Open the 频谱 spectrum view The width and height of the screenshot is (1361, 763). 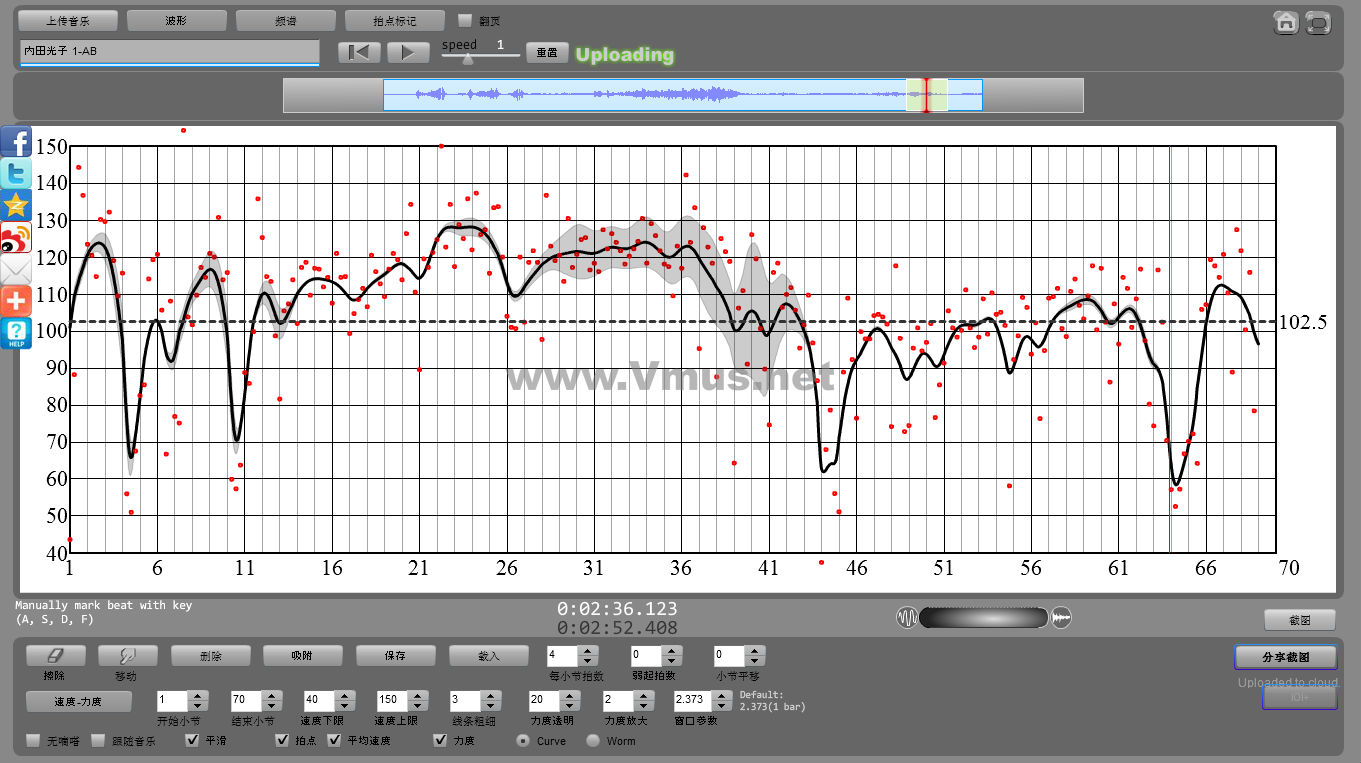pos(285,20)
